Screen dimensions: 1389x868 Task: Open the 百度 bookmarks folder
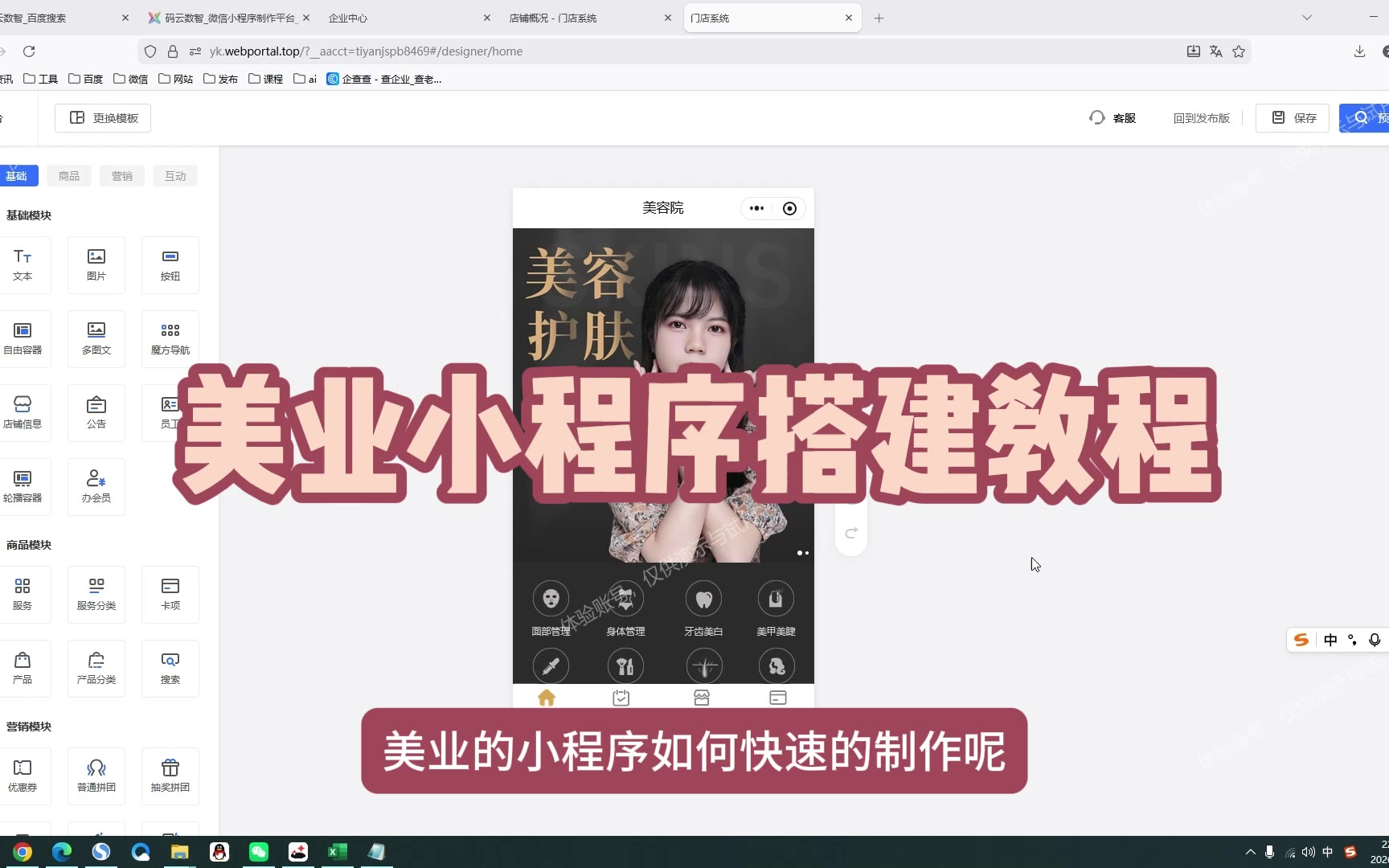coord(86,79)
